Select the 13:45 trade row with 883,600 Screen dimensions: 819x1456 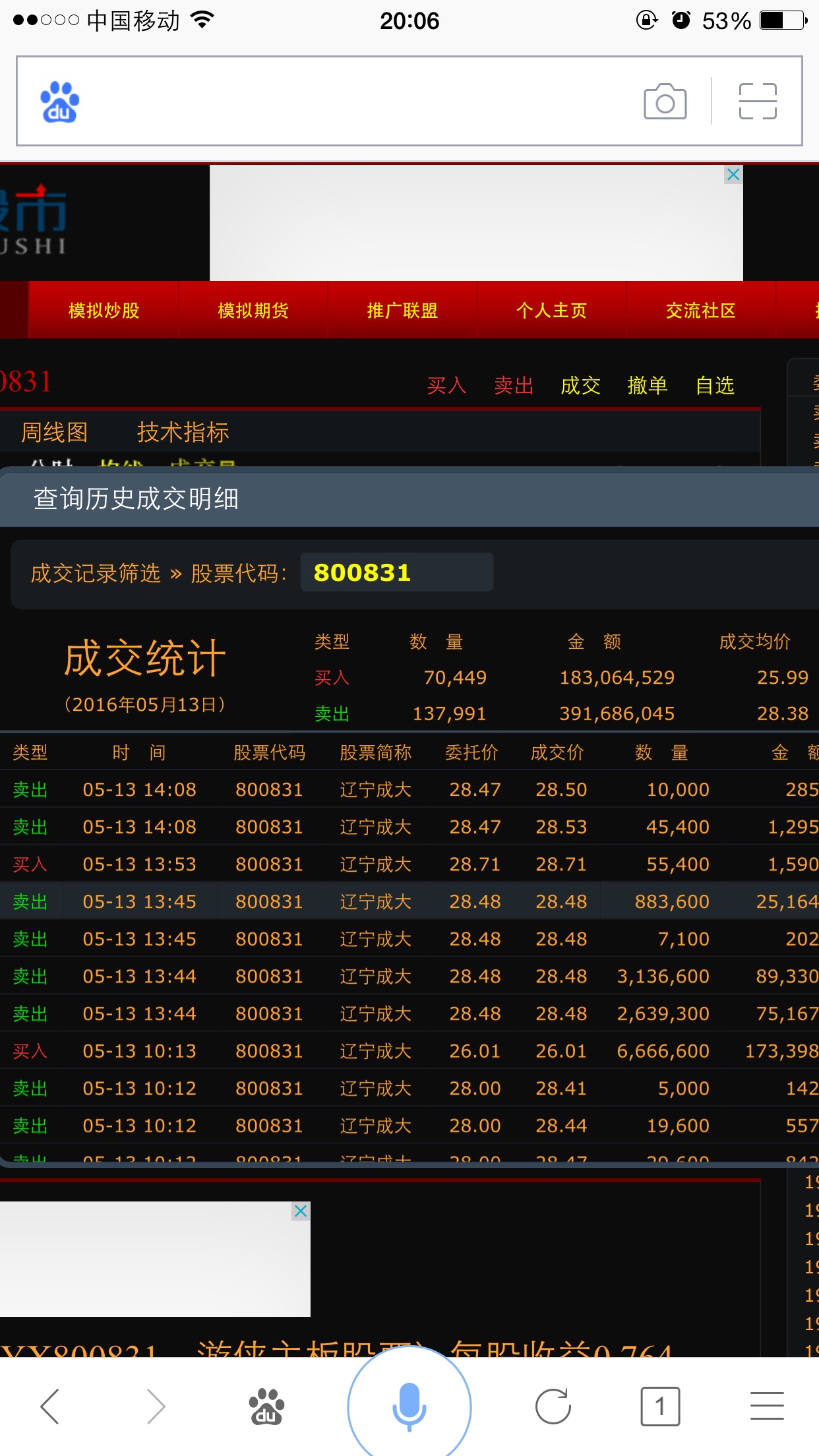[409, 901]
